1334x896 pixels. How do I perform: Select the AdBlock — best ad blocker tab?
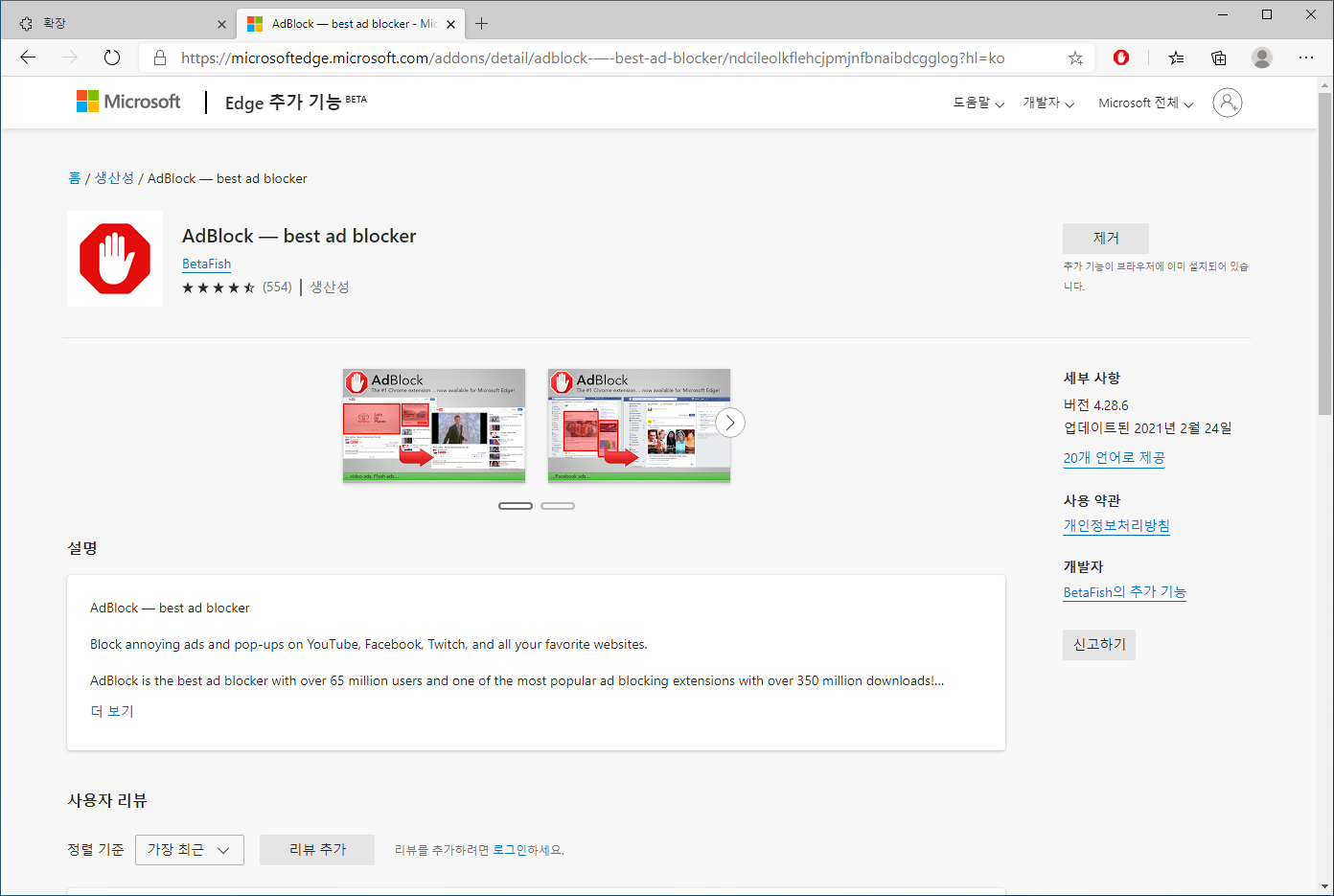(x=351, y=23)
